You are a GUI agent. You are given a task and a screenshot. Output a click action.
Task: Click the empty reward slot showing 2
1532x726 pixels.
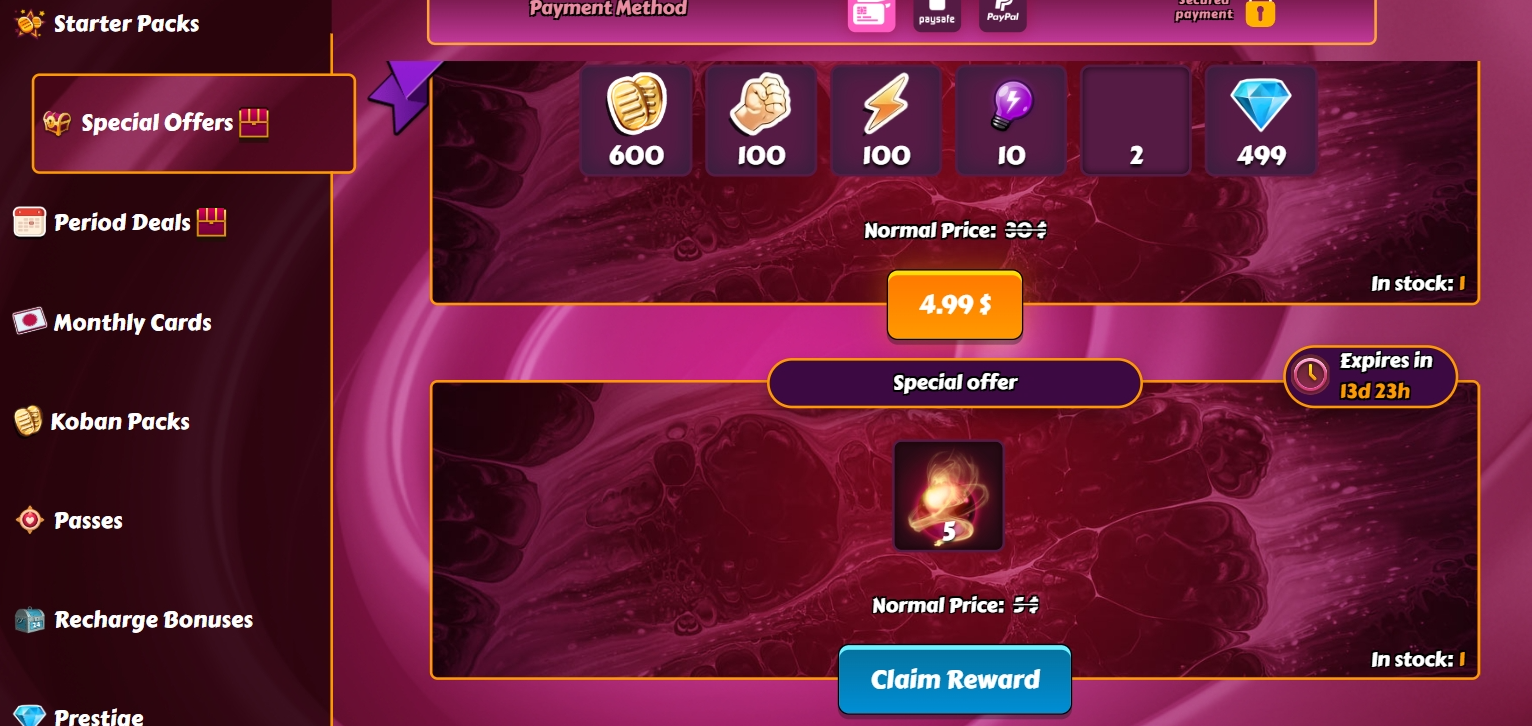[1136, 121]
